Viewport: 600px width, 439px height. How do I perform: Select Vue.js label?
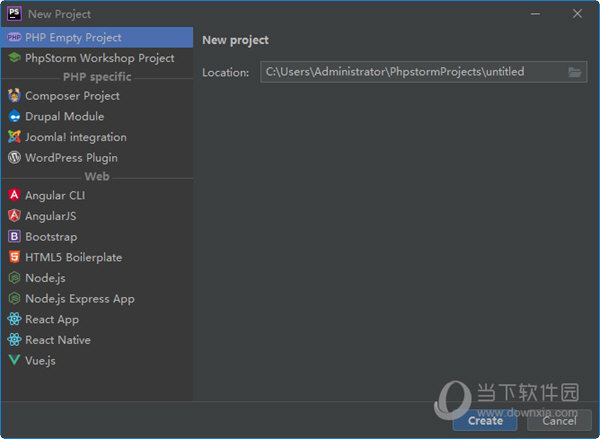point(41,361)
